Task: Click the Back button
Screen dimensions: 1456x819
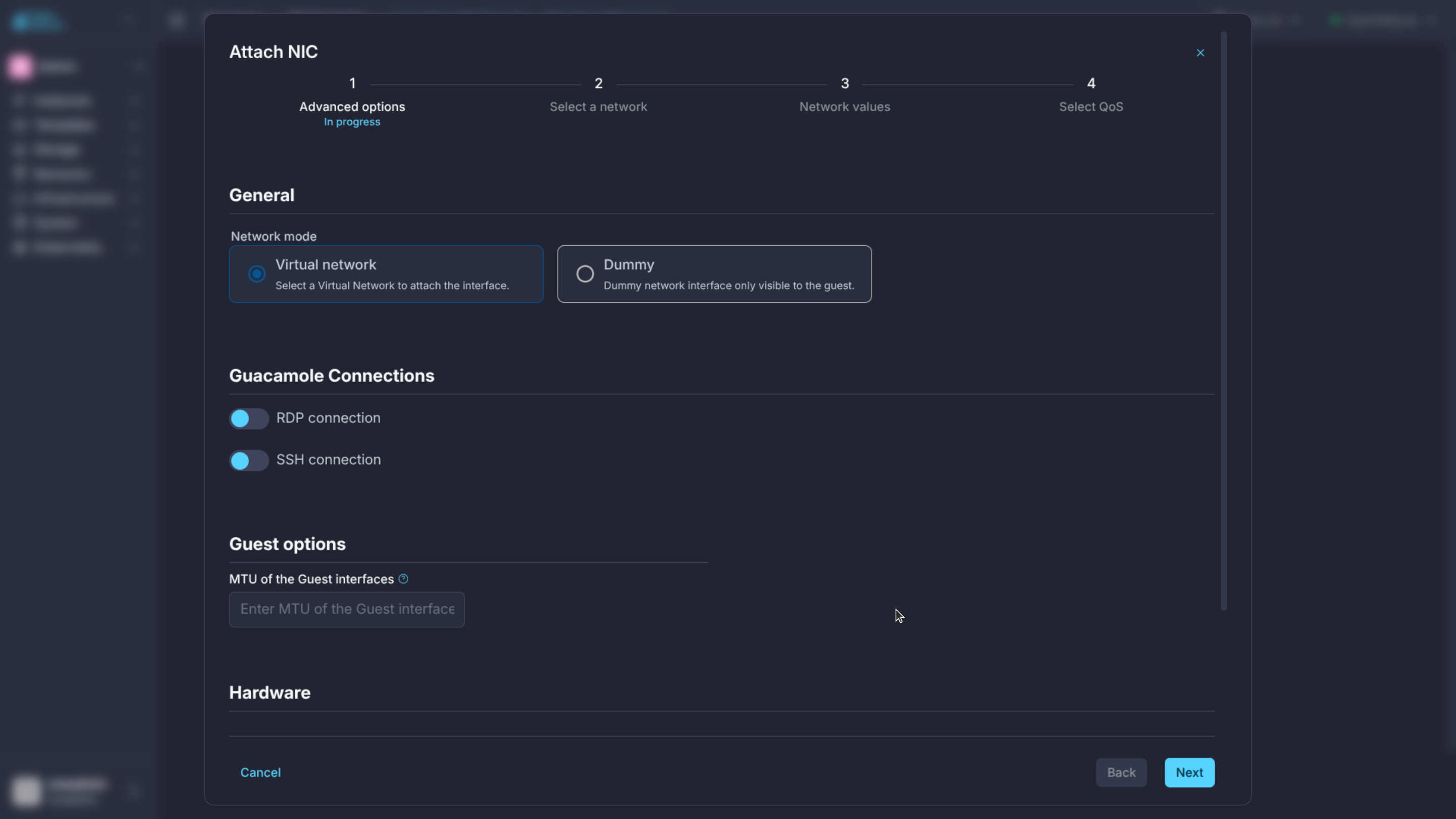Action: 1121,772
